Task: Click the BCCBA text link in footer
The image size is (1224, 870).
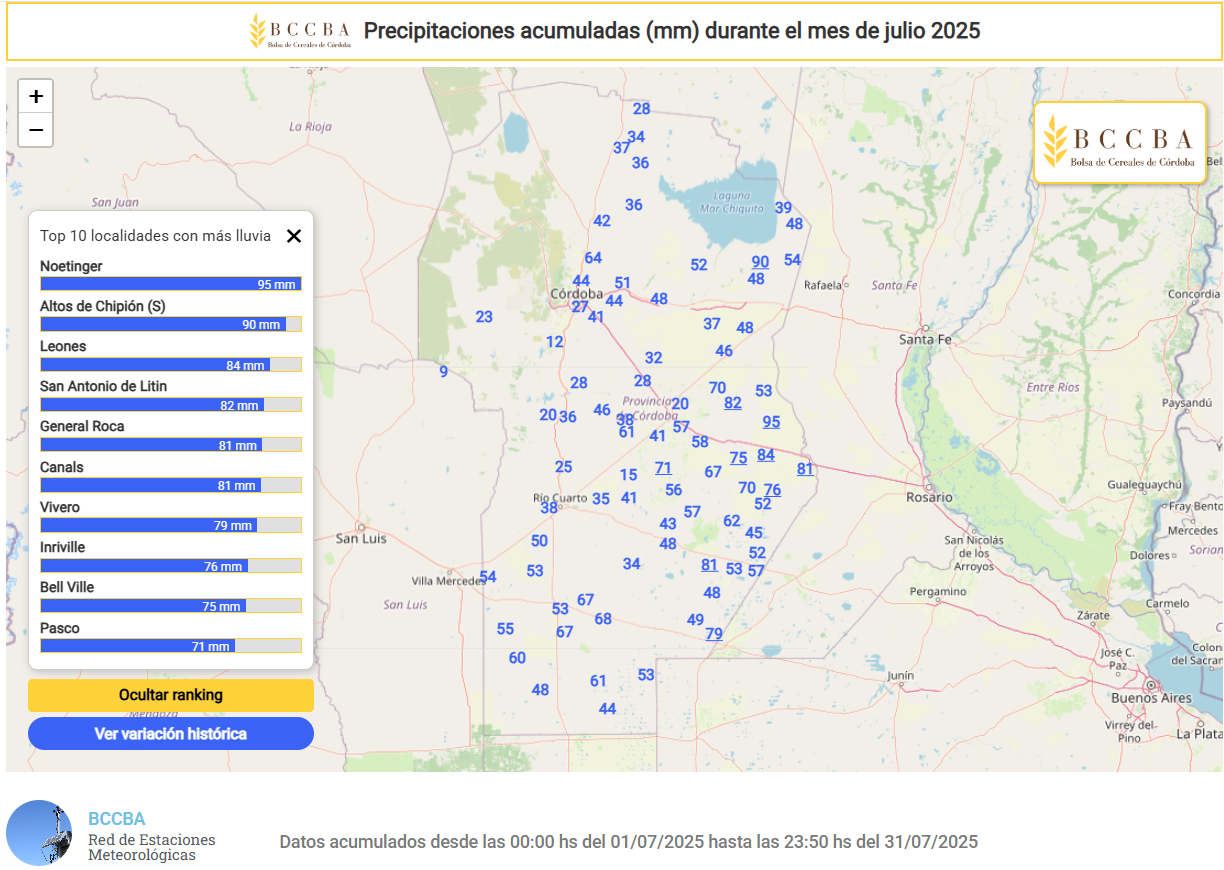Action: [116, 818]
